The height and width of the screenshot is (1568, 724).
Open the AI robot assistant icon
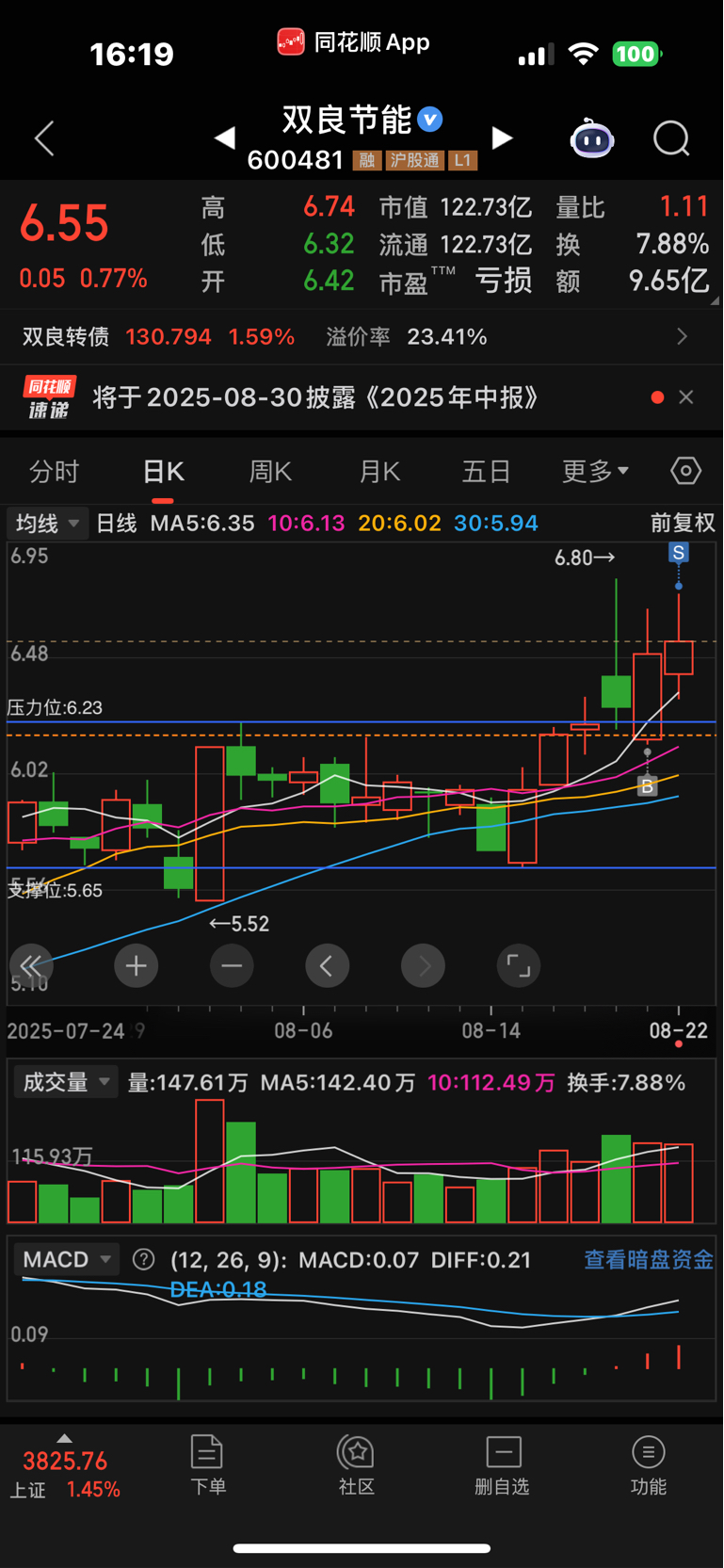point(592,138)
